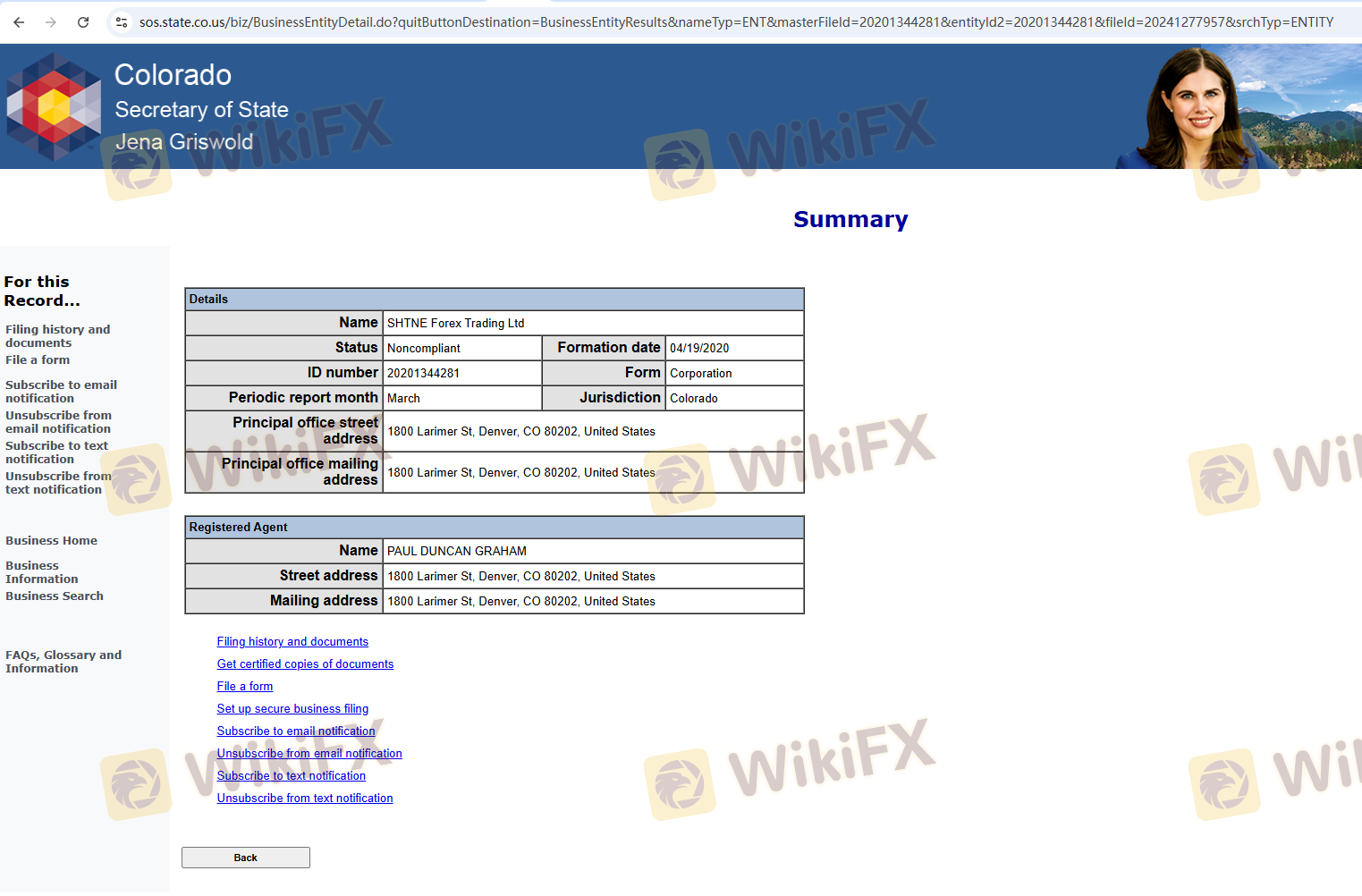Click the browser forward arrow
1362x896 pixels.
(x=51, y=22)
